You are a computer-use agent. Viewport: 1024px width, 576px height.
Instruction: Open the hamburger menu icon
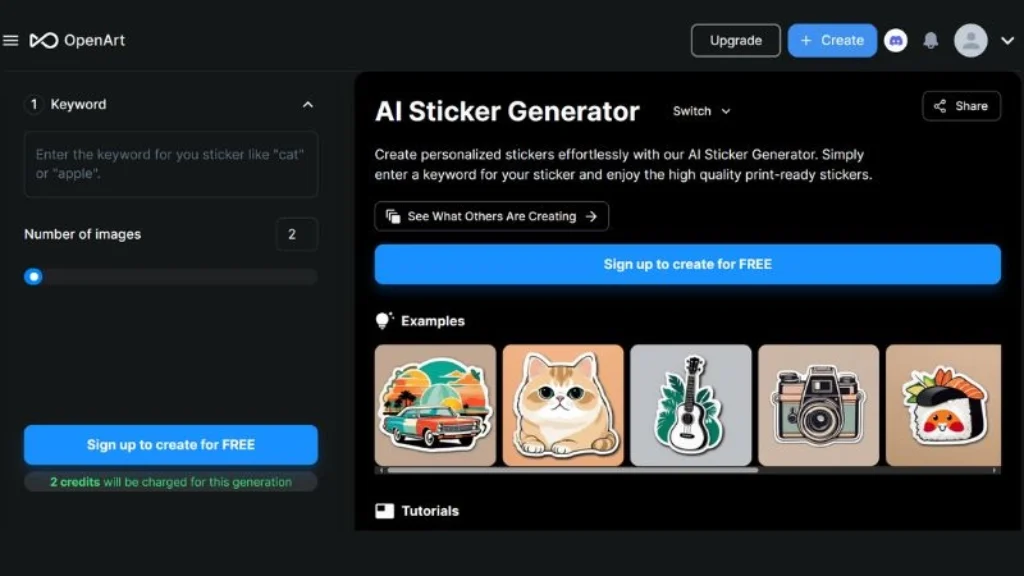point(10,40)
